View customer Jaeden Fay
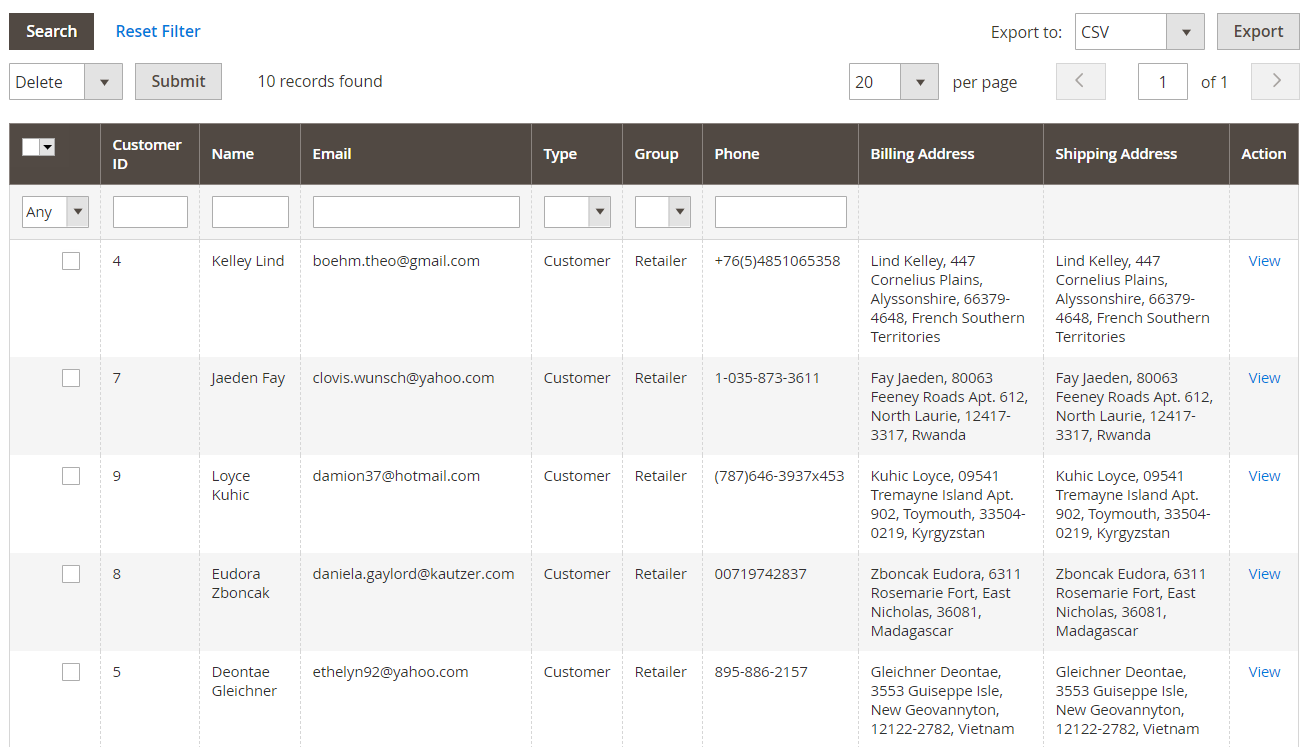 click(1264, 378)
